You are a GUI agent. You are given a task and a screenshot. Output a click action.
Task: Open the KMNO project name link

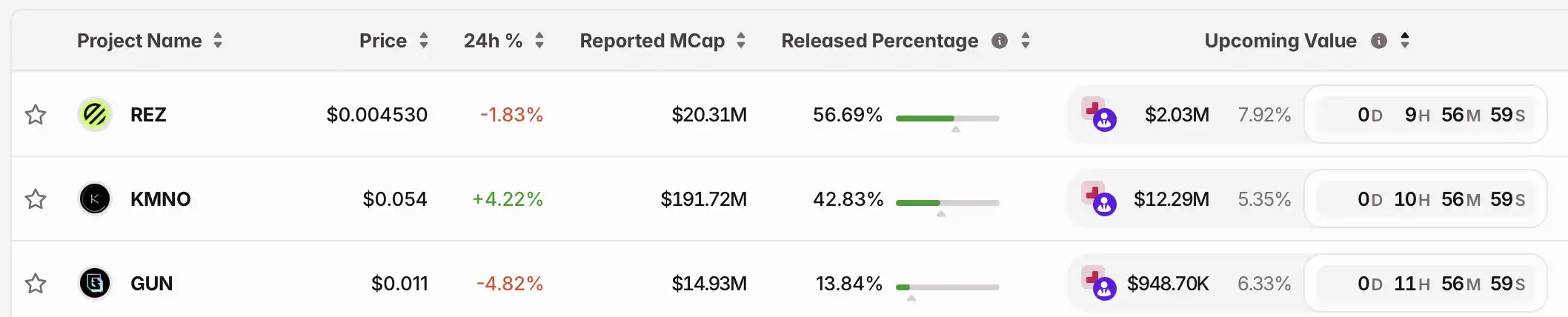(x=160, y=199)
